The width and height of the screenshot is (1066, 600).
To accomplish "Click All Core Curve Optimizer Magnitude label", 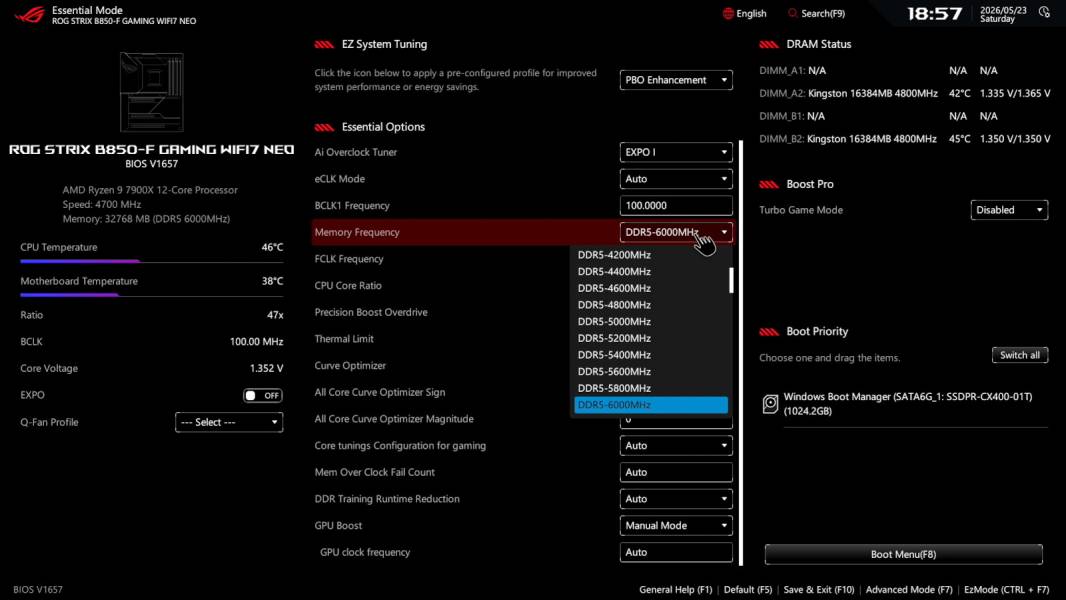I will (x=394, y=419).
